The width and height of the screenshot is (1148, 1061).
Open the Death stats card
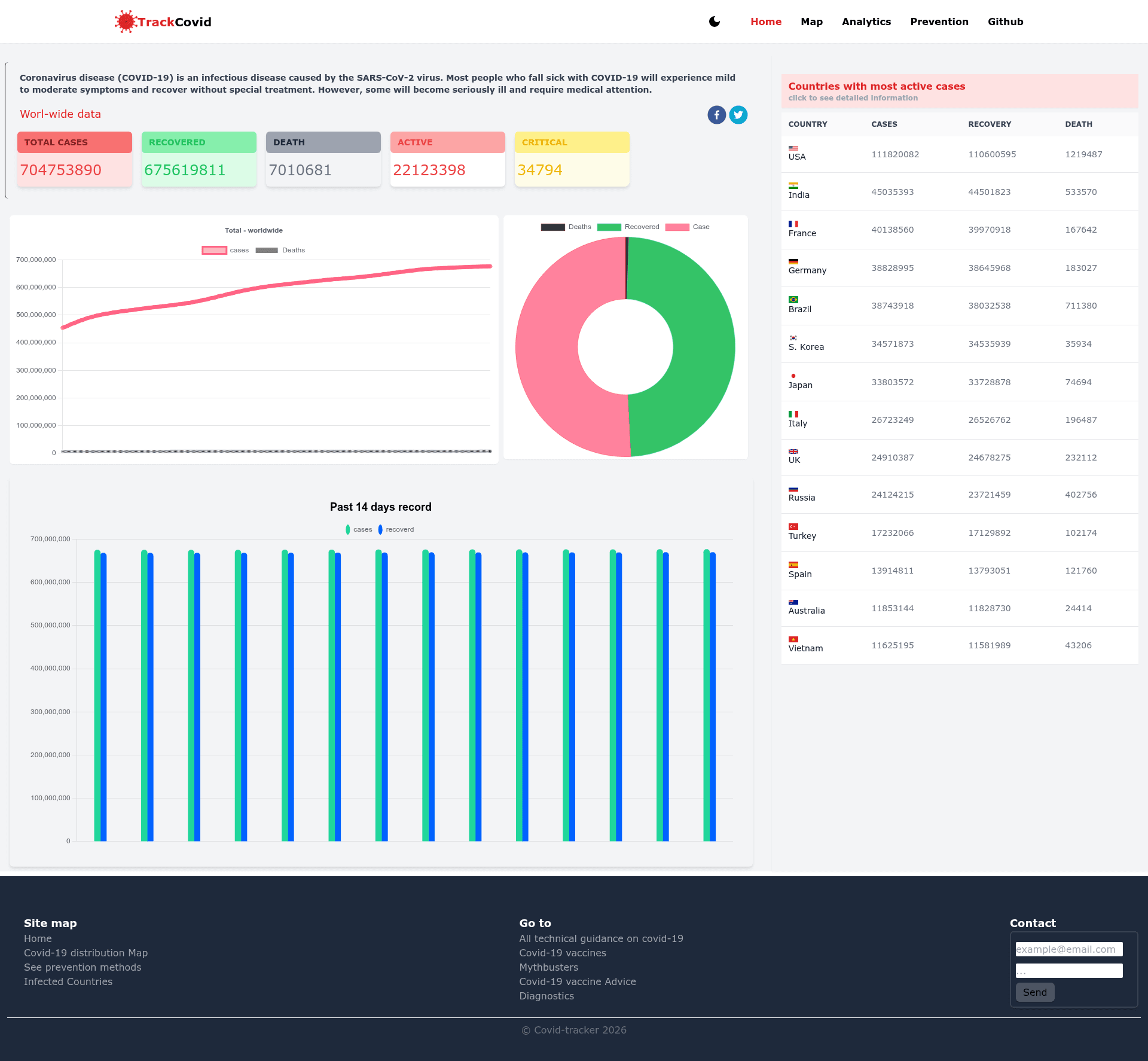[x=323, y=159]
